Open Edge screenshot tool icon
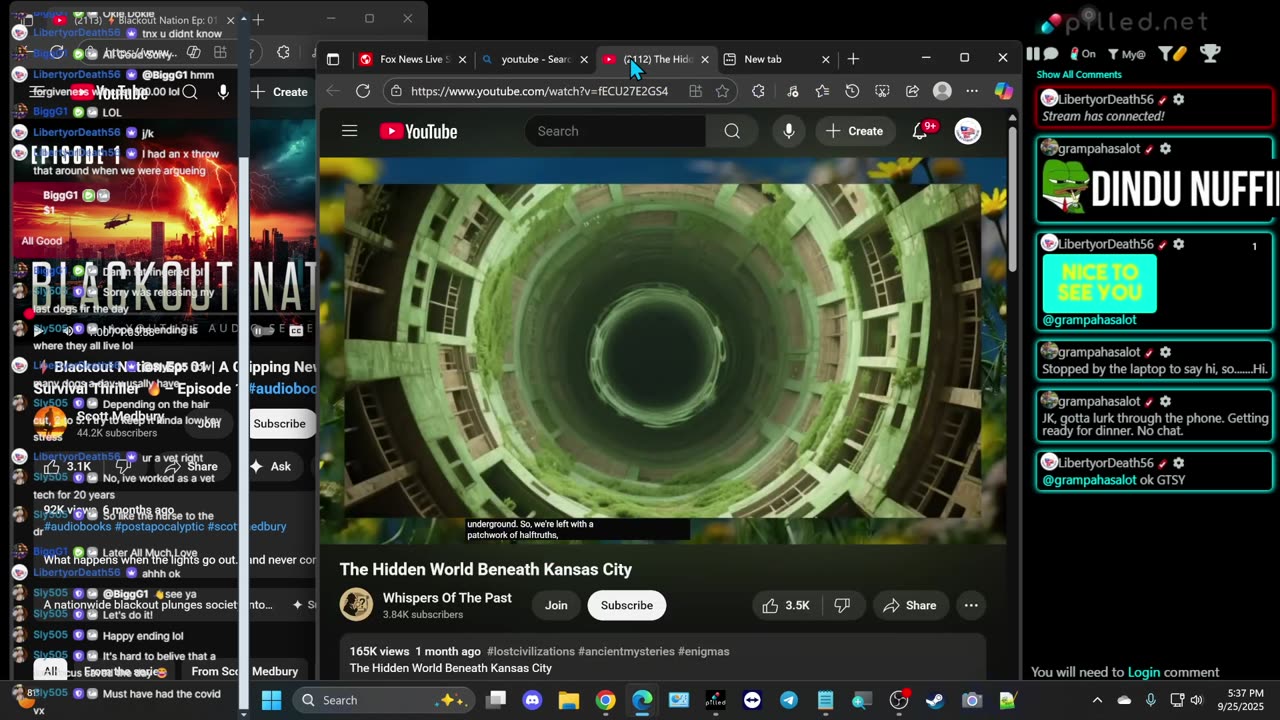This screenshot has height=720, width=1280. pyautogui.click(x=882, y=91)
